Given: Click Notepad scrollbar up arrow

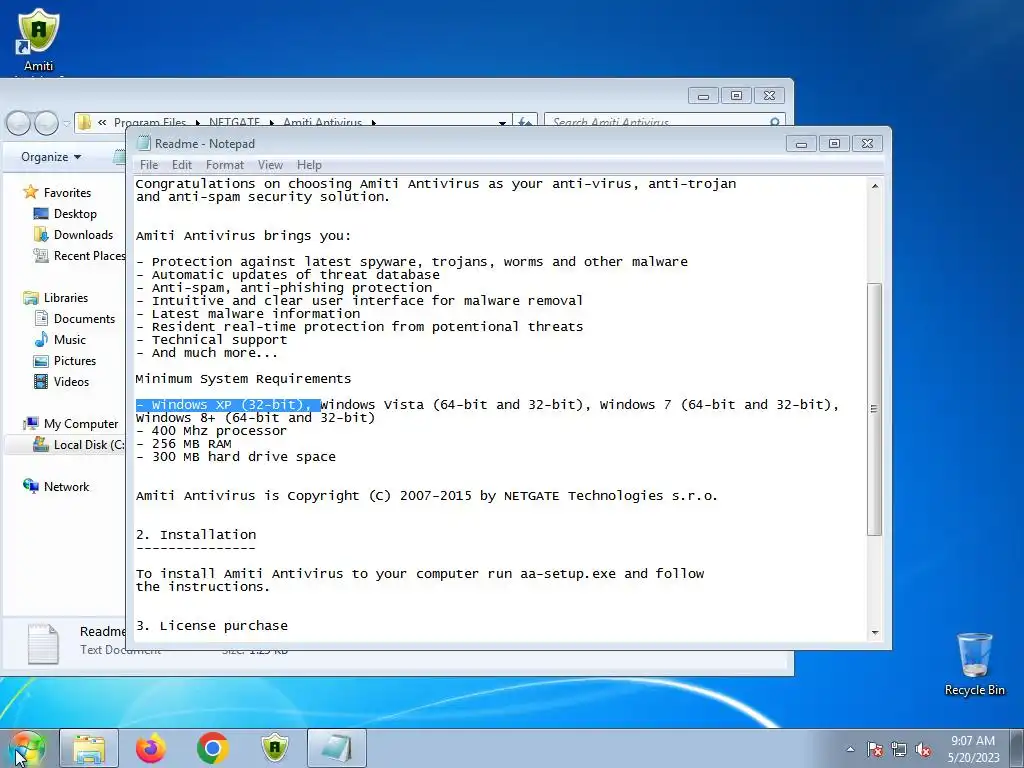Looking at the screenshot, I should click(x=874, y=186).
